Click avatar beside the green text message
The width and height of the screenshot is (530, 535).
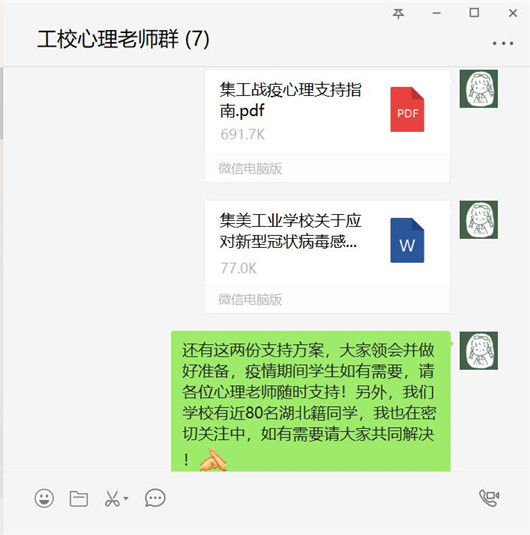coord(478,350)
